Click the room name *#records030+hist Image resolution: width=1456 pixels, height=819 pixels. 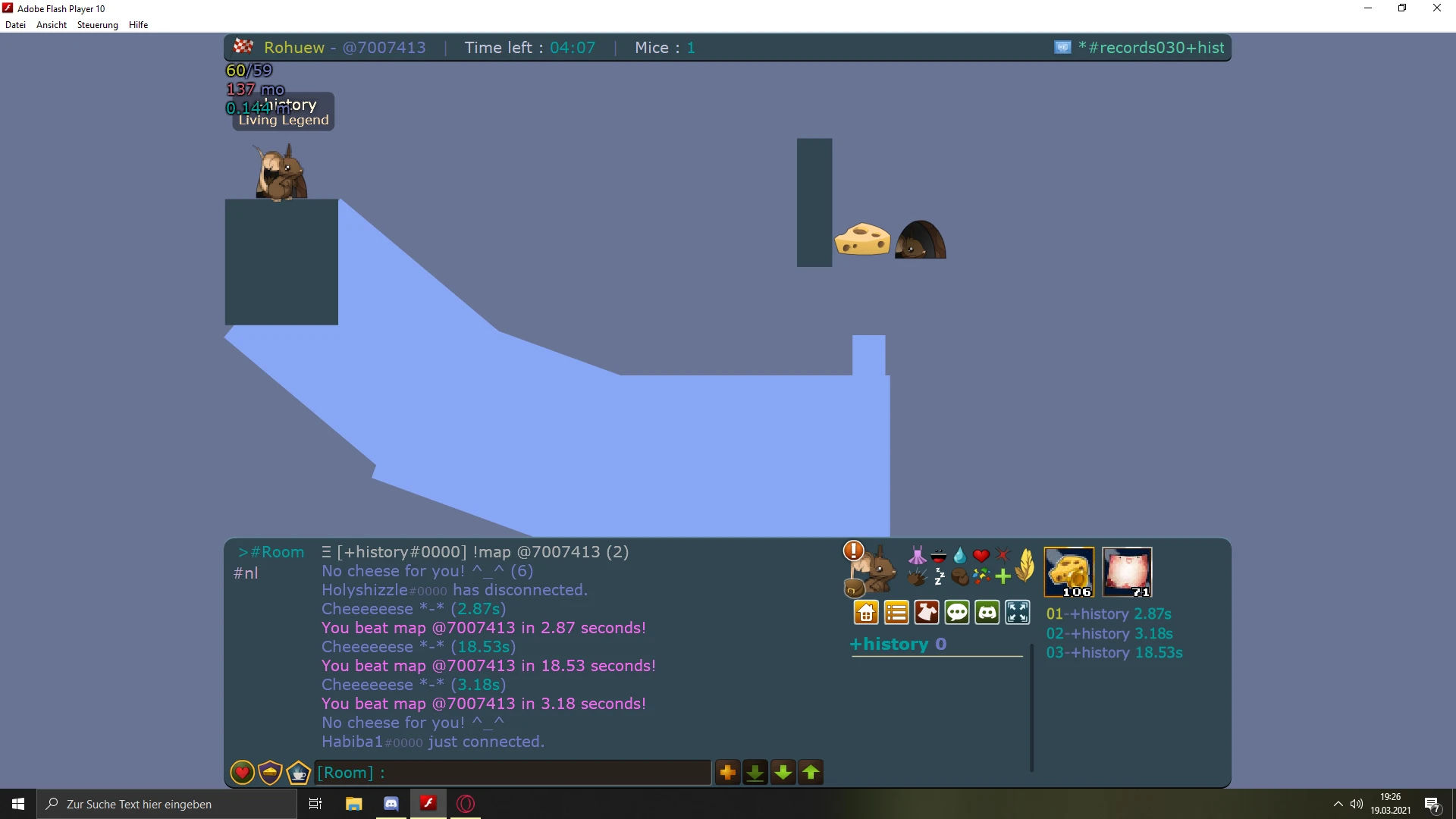point(1151,48)
